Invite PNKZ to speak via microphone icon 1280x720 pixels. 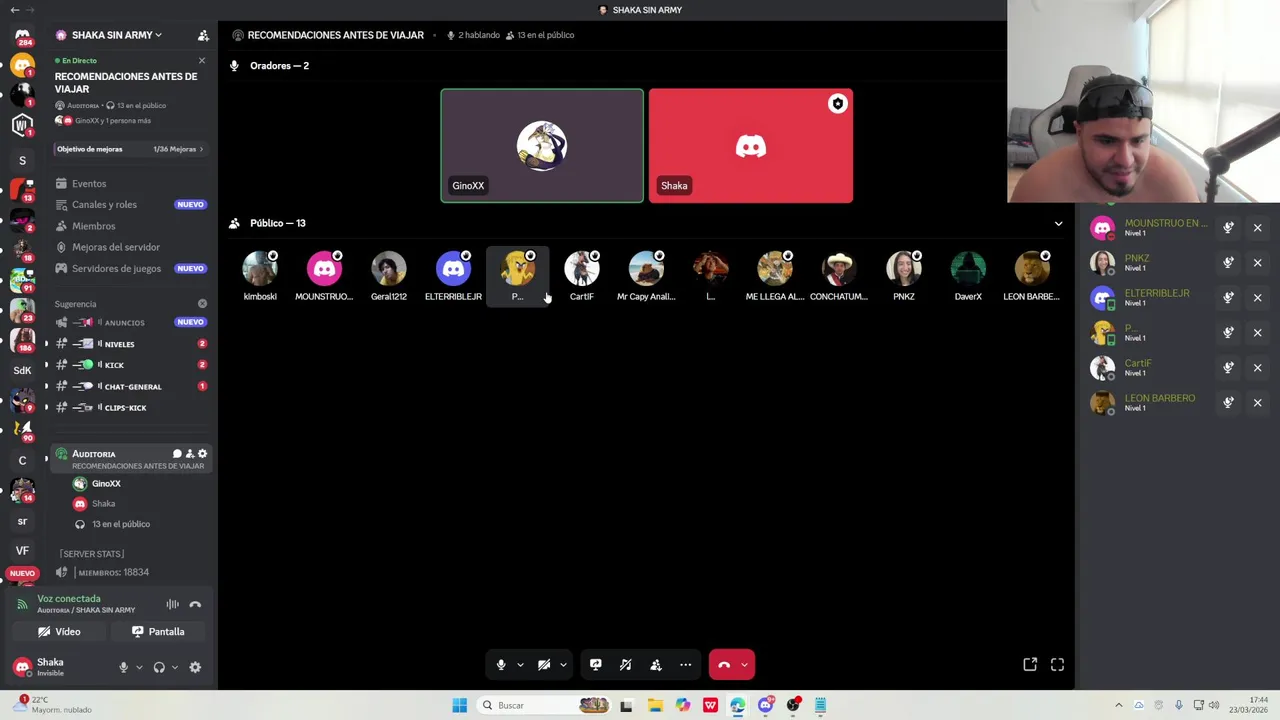(x=1228, y=263)
